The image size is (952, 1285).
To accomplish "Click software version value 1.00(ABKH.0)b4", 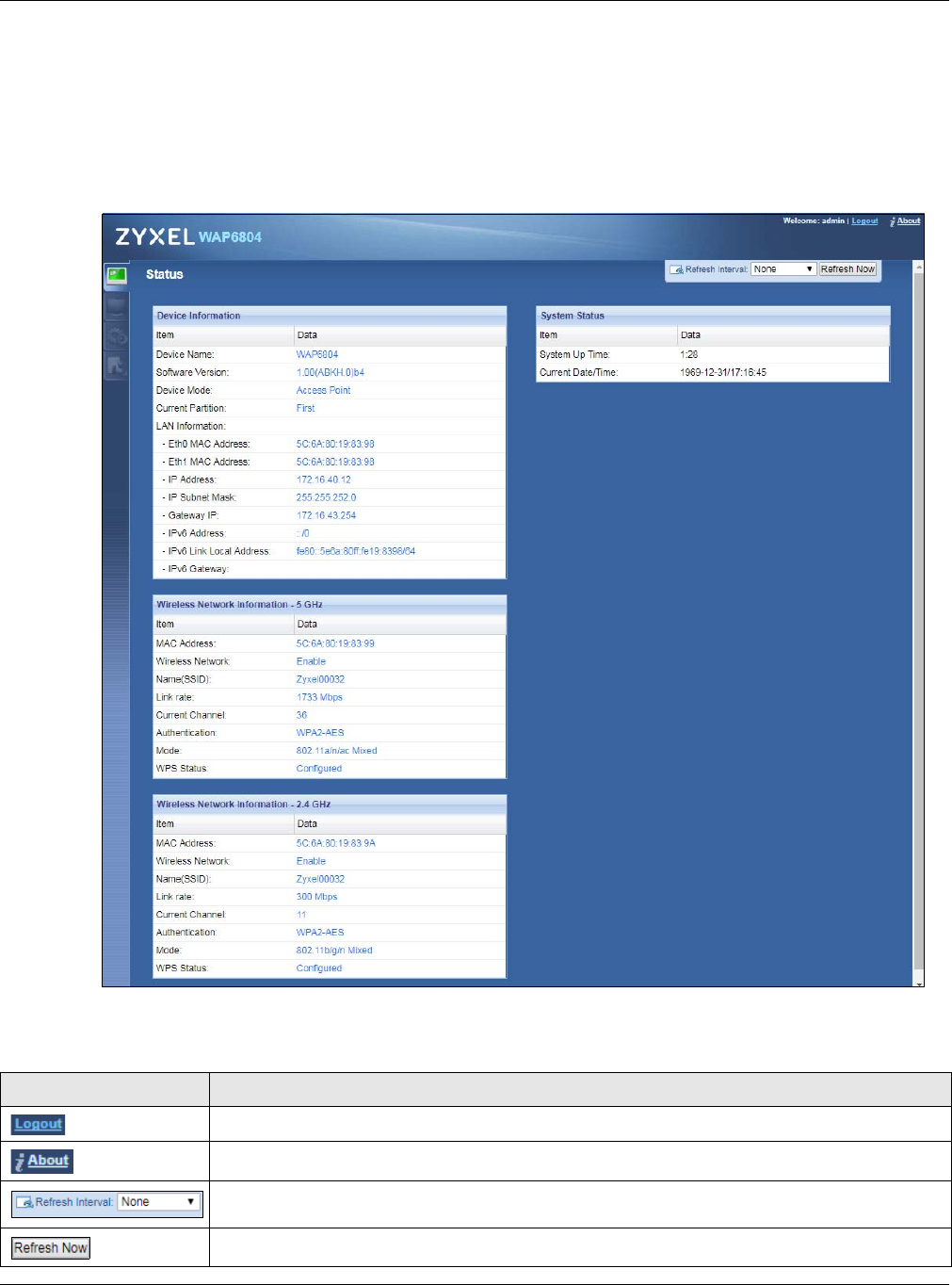I will pyautogui.click(x=331, y=373).
